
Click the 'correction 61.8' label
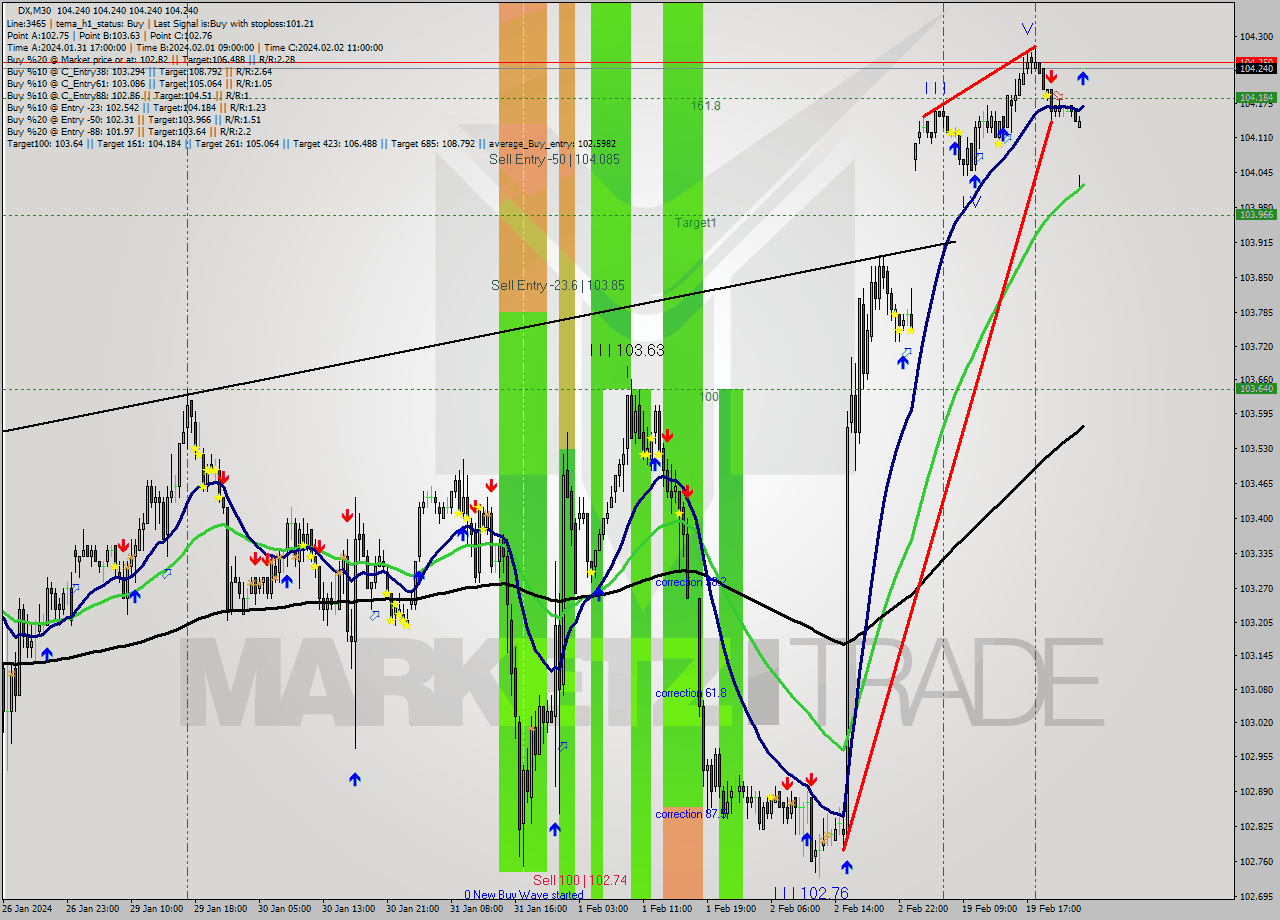tap(691, 693)
